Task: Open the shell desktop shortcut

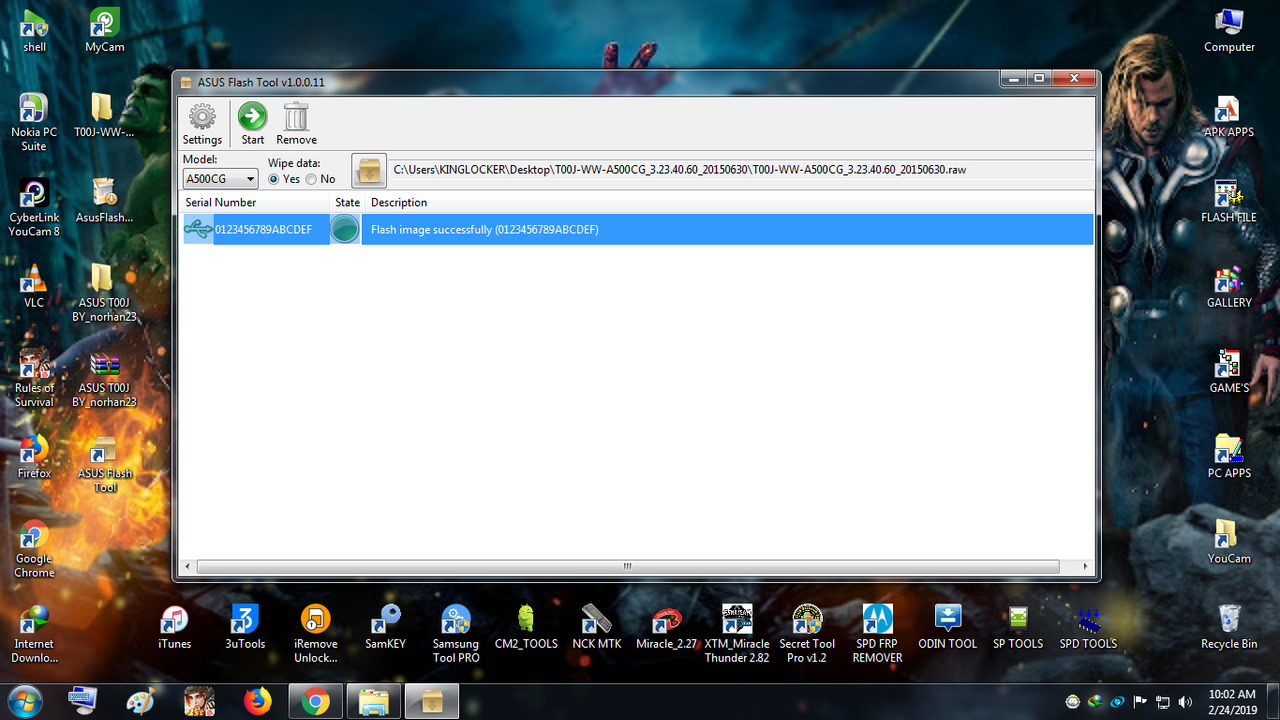Action: [34, 30]
